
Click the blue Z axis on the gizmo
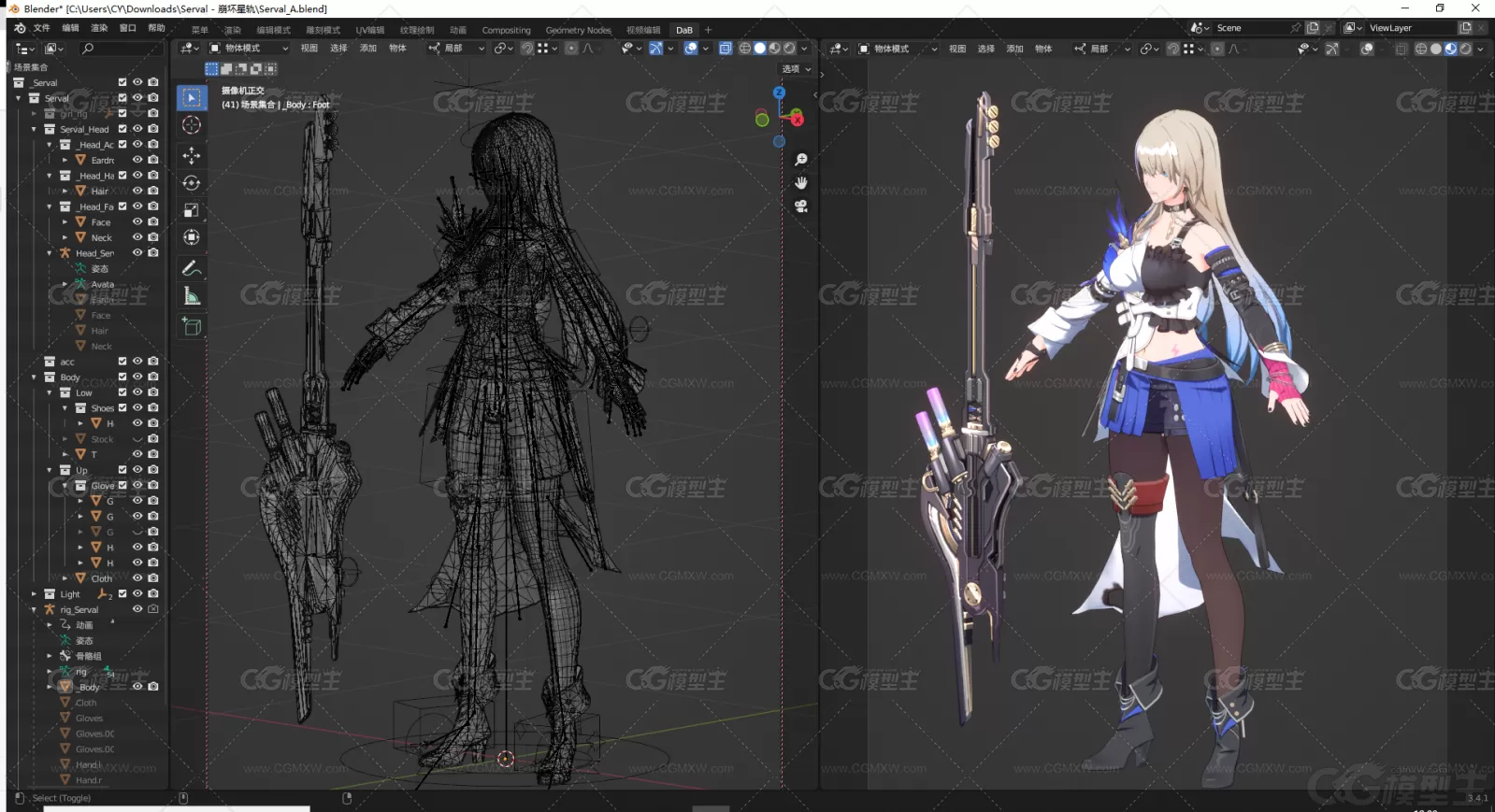click(x=779, y=93)
